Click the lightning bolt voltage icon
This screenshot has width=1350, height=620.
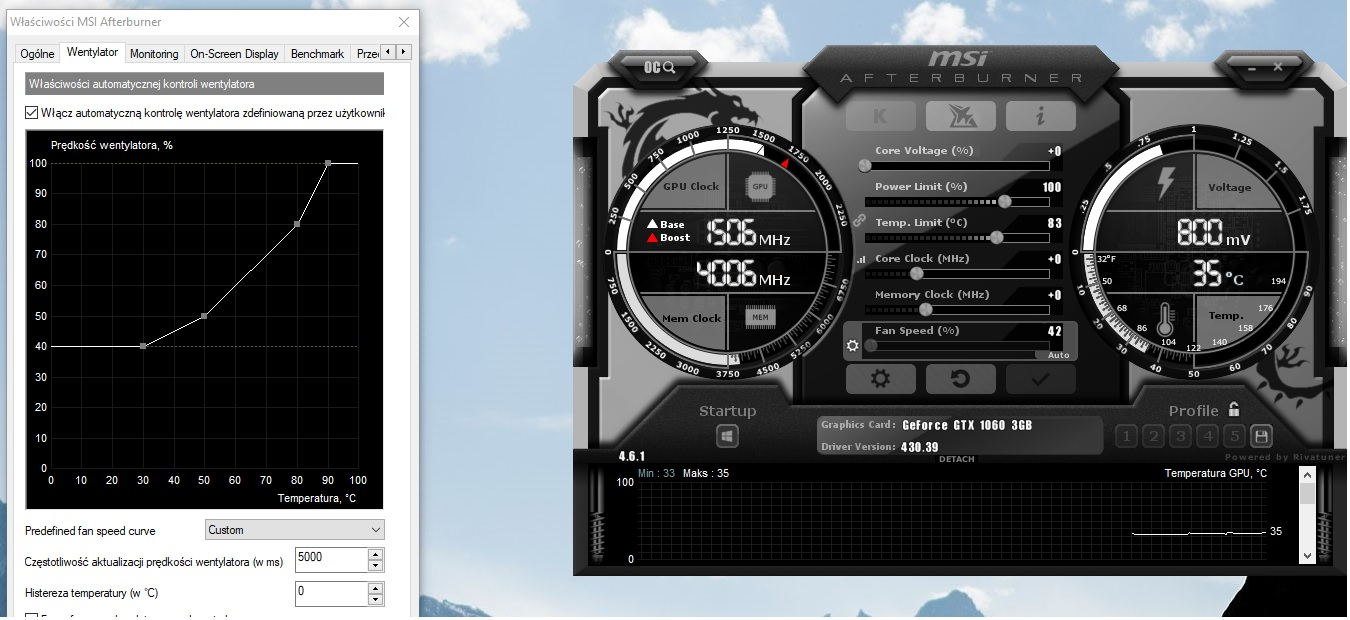pyautogui.click(x=1166, y=183)
